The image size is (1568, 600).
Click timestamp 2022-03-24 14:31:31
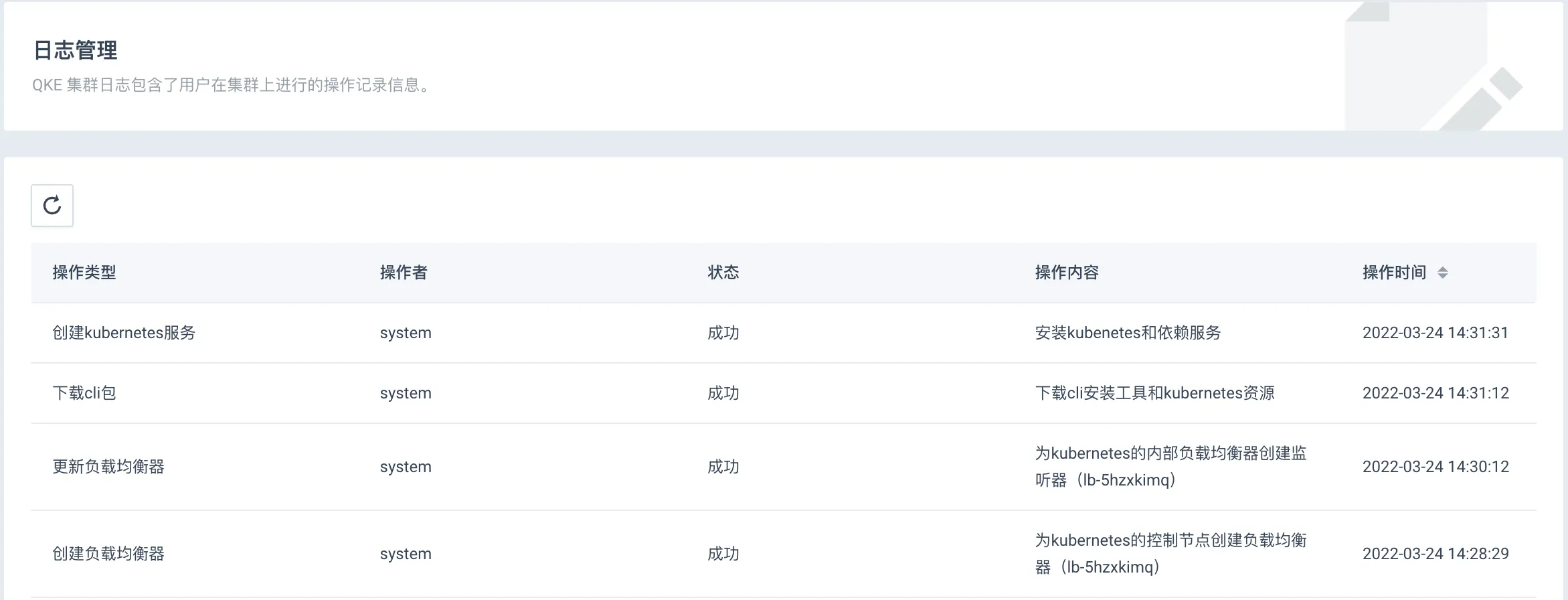coord(1435,333)
